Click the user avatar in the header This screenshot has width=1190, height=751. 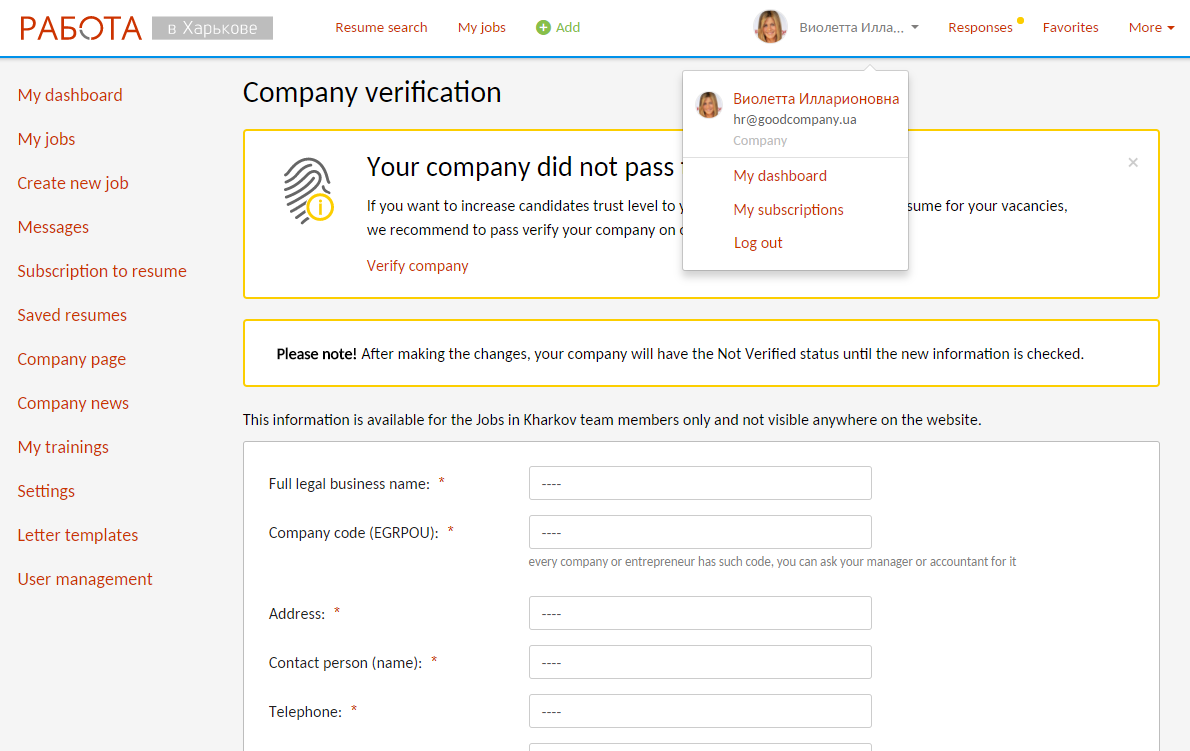(770, 27)
